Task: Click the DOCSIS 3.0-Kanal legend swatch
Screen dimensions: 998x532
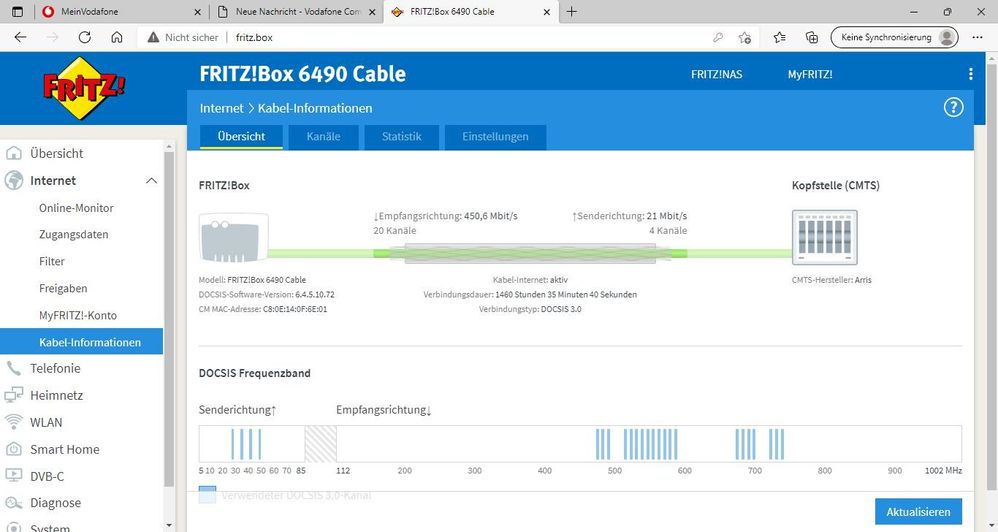Action: coord(207,495)
